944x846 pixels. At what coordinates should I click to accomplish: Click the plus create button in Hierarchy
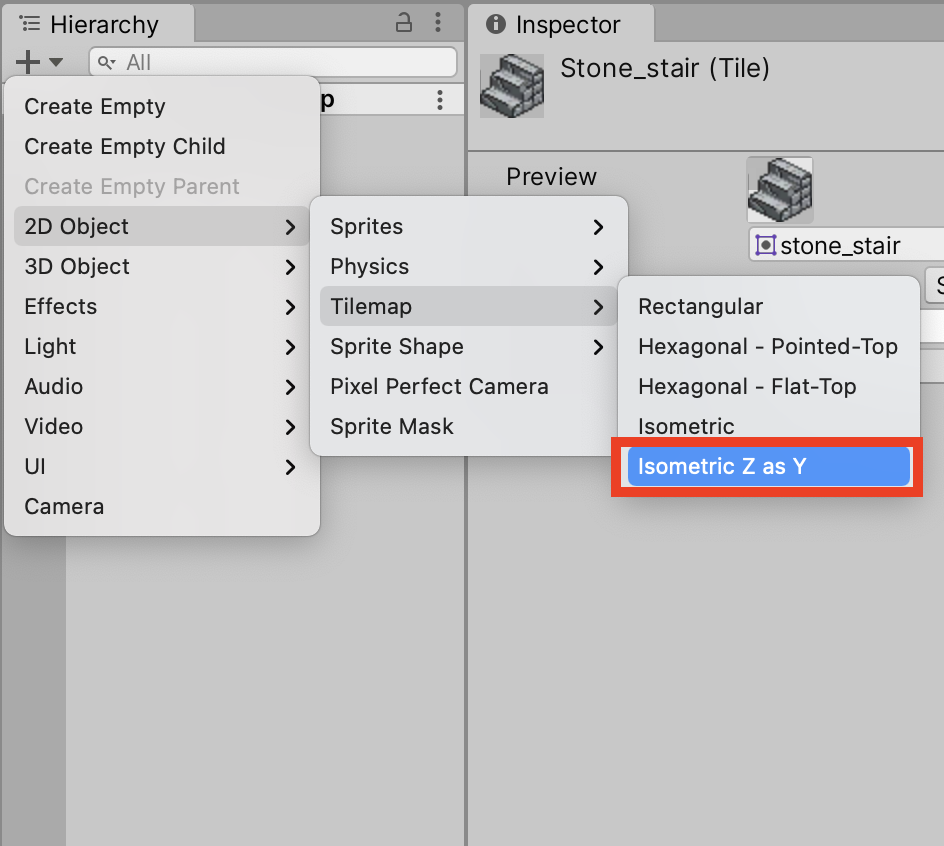click(x=28, y=61)
